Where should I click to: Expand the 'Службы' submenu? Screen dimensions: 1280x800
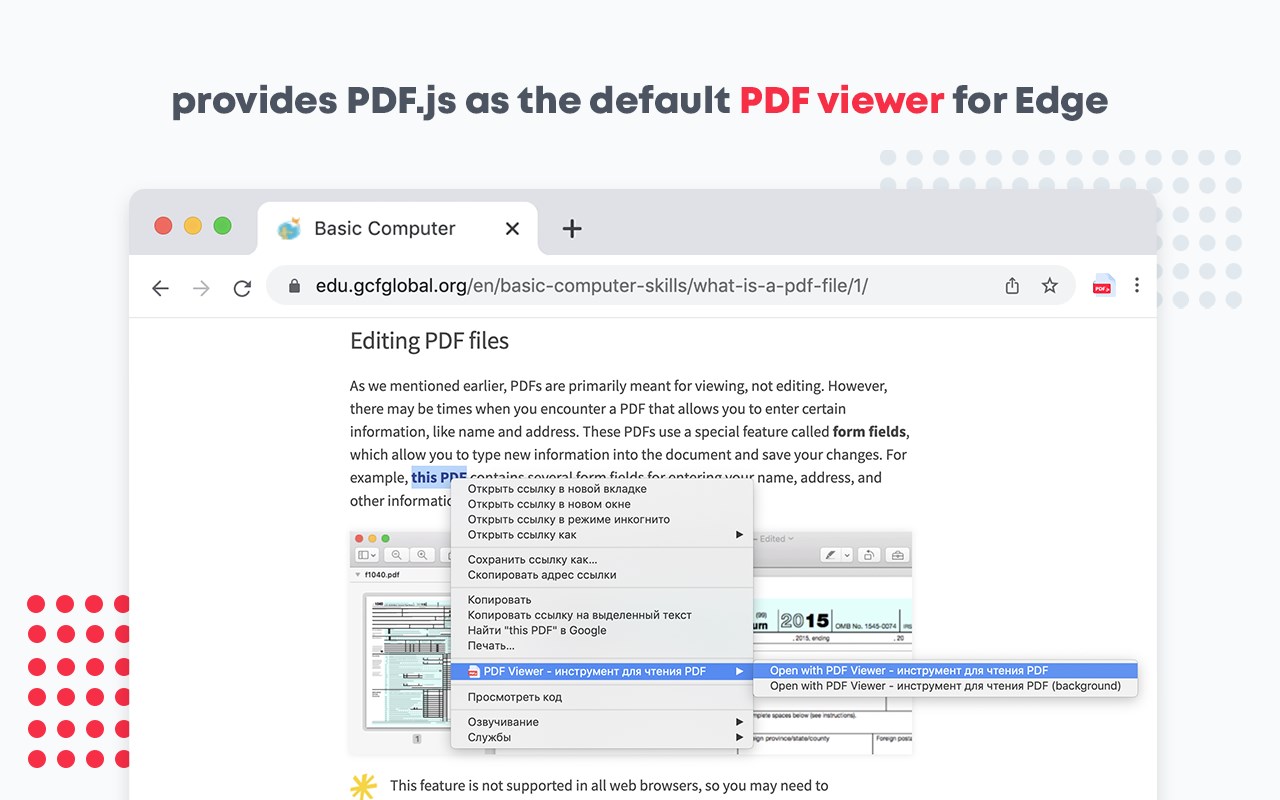(601, 737)
